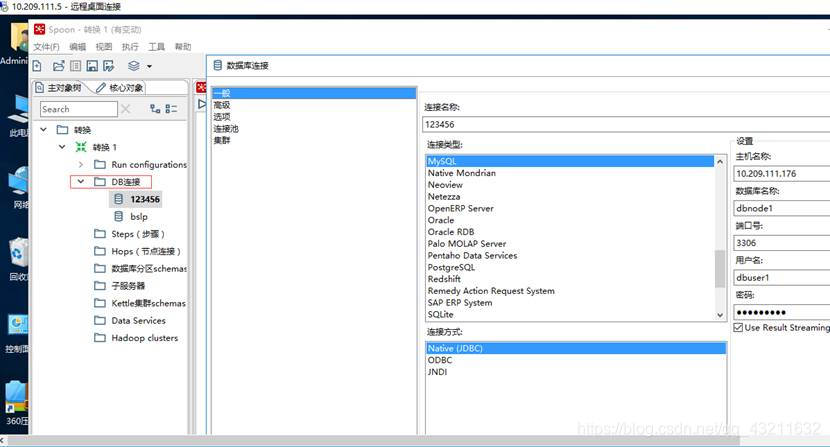Click the 端口号 field showing 3306
Viewport: 830px width, 447px height.
coord(782,243)
